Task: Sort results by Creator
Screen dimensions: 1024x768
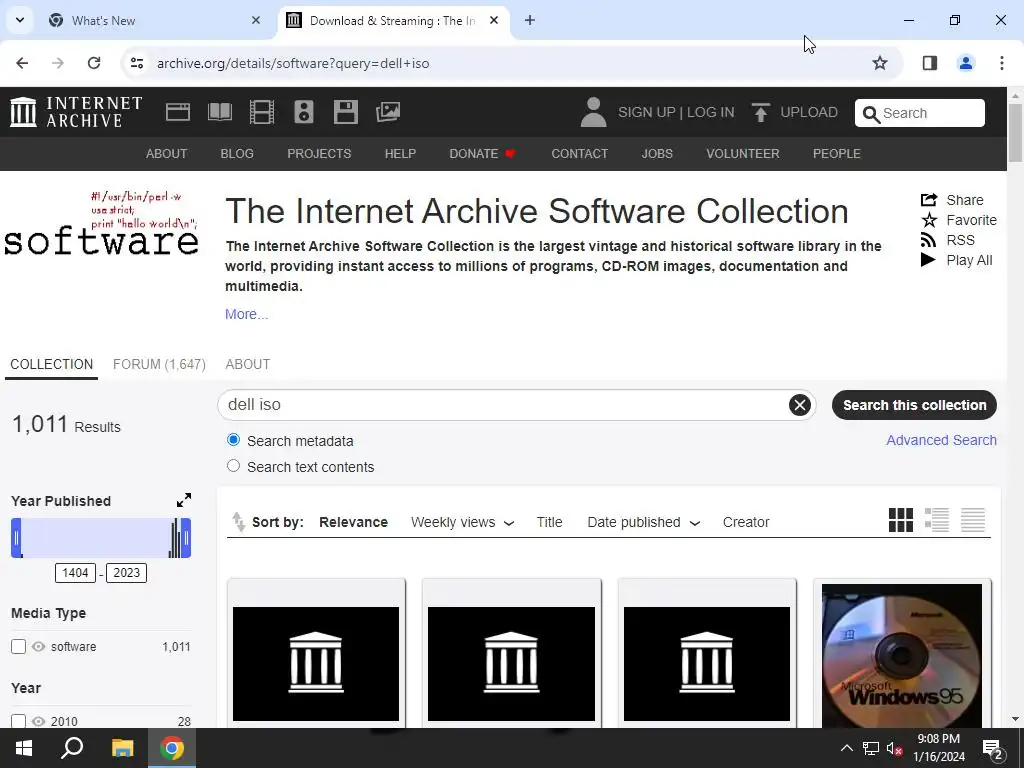Action: (746, 522)
